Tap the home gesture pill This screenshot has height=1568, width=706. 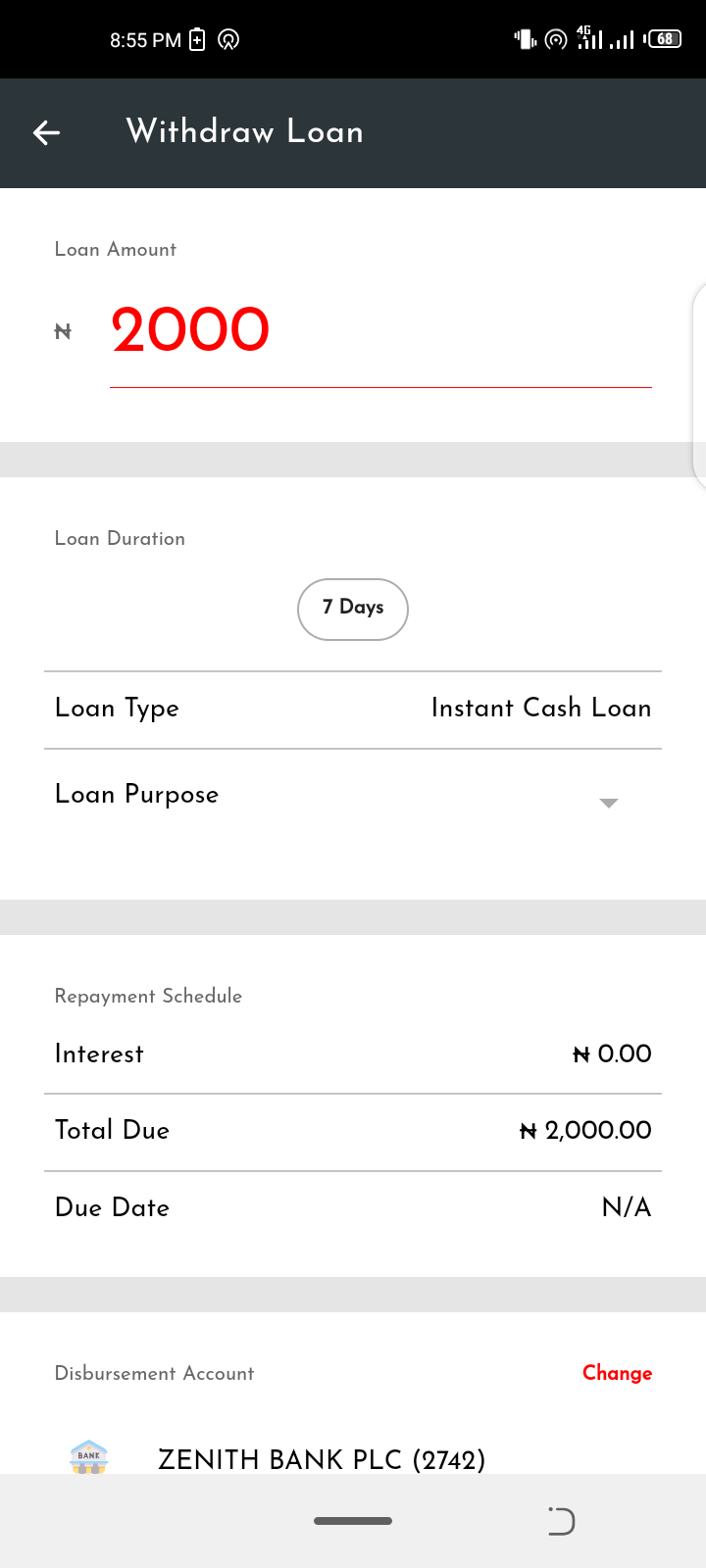tap(353, 1521)
